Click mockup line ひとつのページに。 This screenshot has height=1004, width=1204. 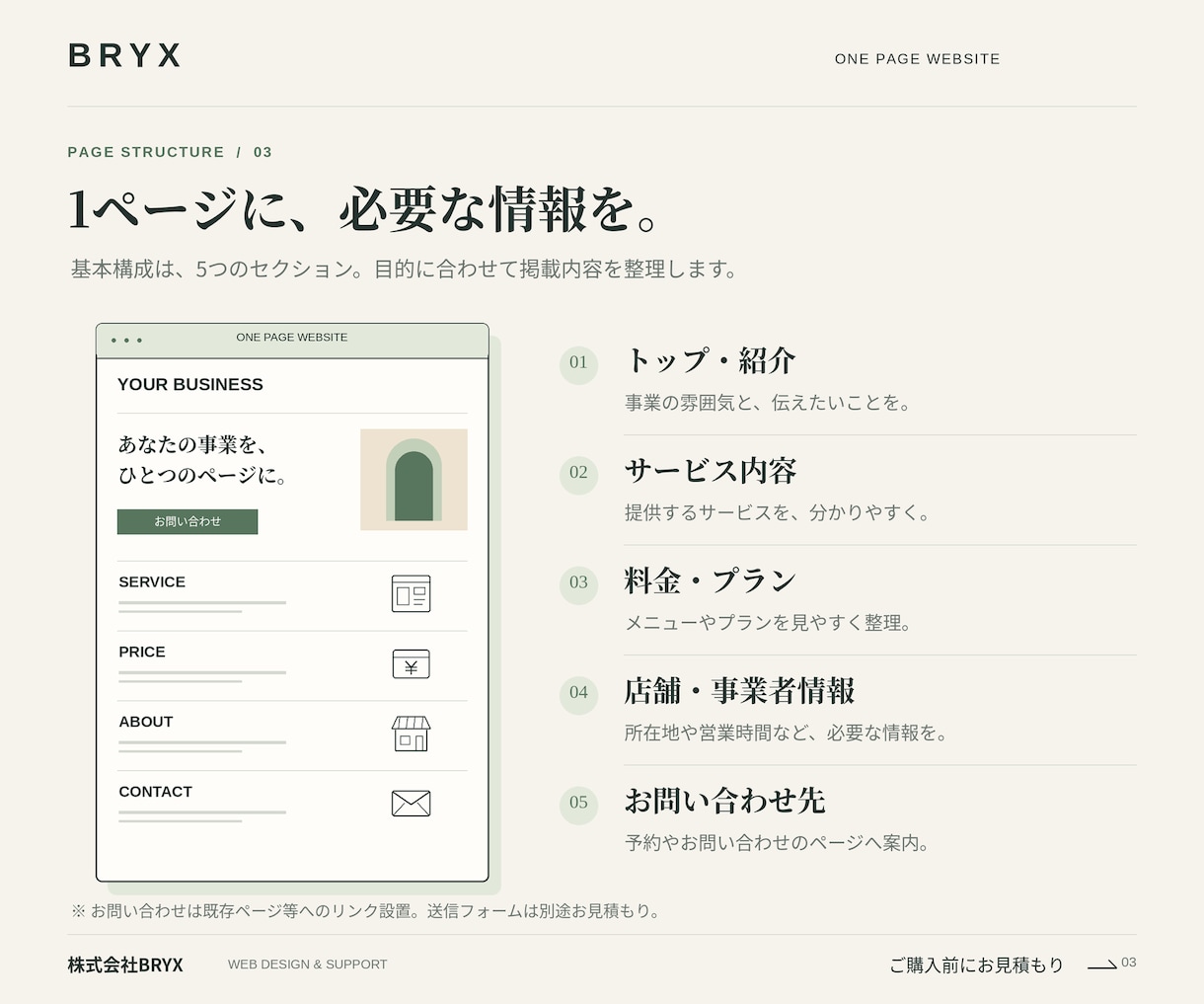pyautogui.click(x=202, y=476)
